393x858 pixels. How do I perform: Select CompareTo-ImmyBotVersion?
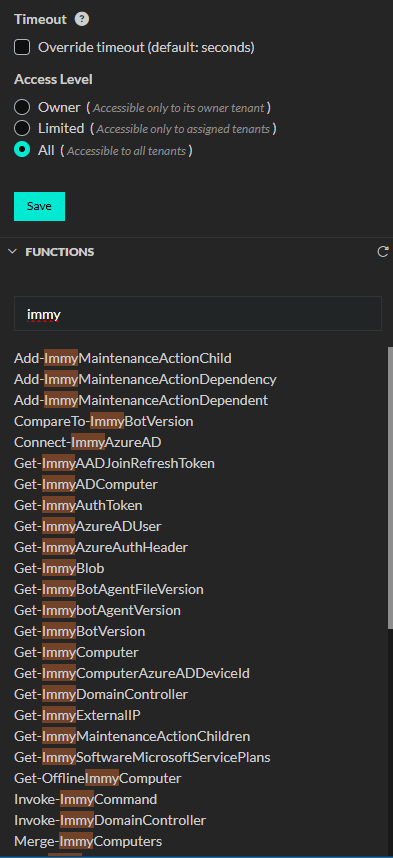pyautogui.click(x=103, y=421)
